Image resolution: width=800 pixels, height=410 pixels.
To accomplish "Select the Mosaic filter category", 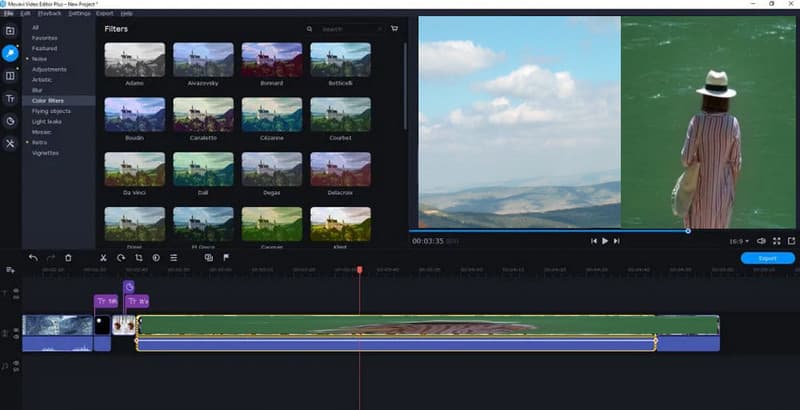I will 41,132.
